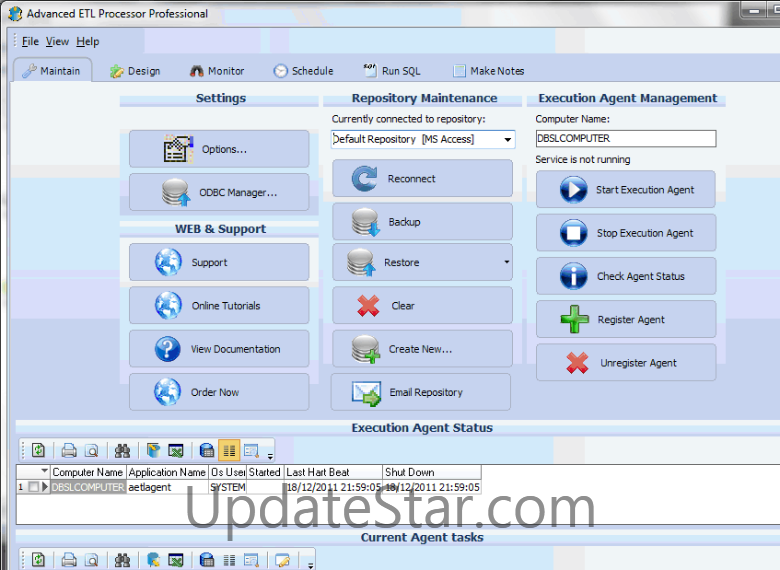Click Check Agent Status
The width and height of the screenshot is (780, 570).
[626, 276]
